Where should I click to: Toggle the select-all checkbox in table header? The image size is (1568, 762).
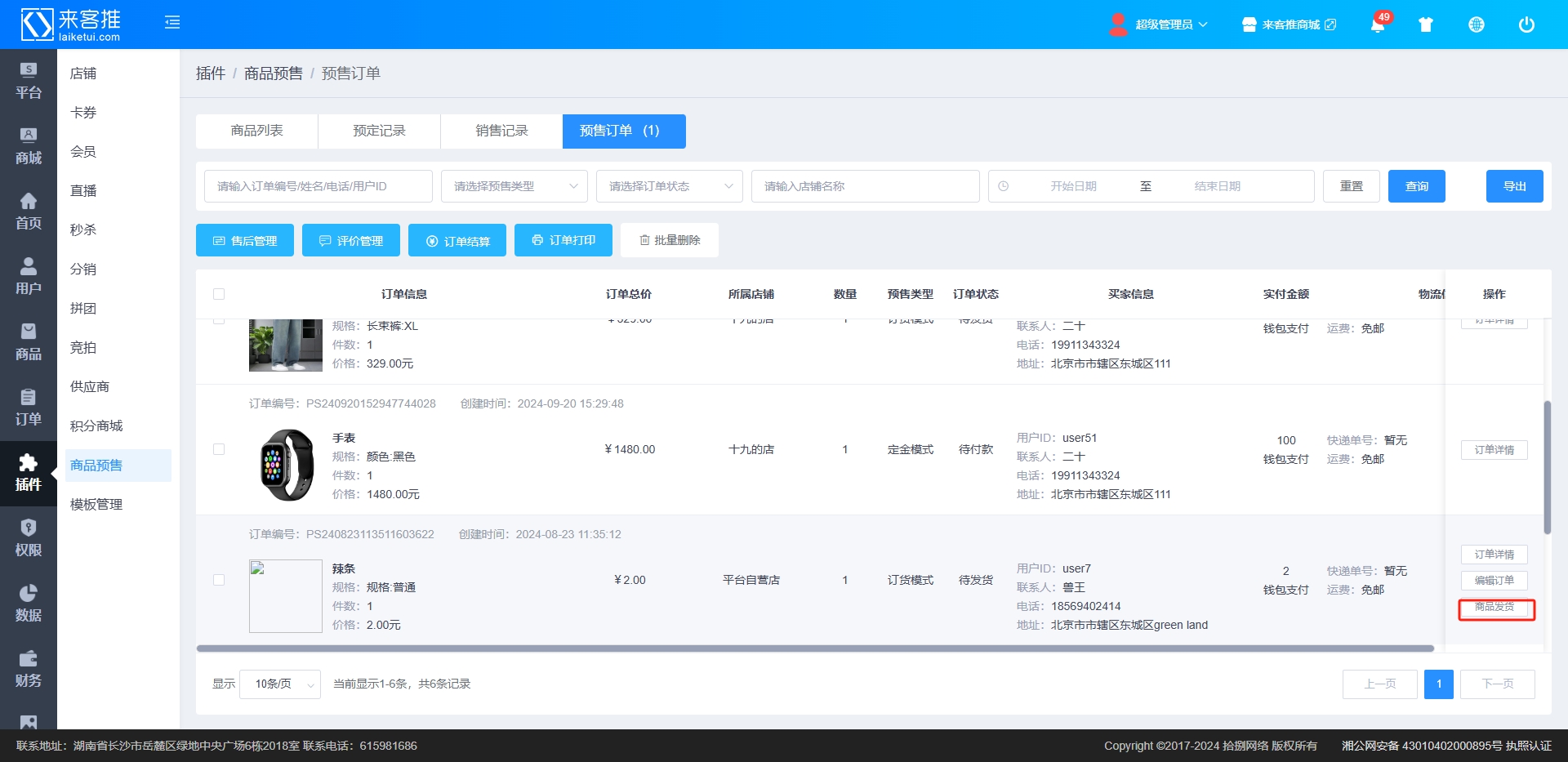[219, 294]
